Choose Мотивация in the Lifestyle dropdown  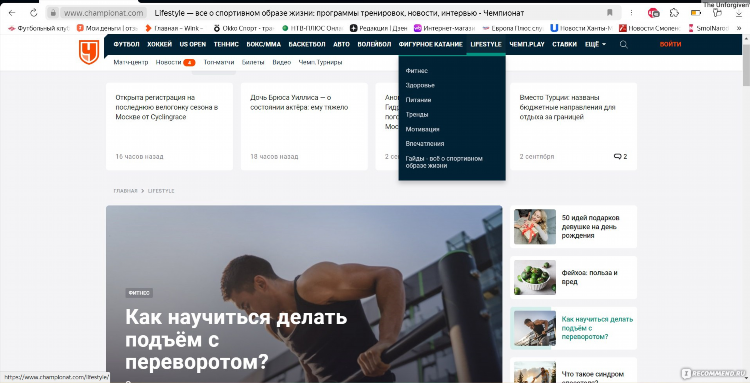(x=422, y=129)
